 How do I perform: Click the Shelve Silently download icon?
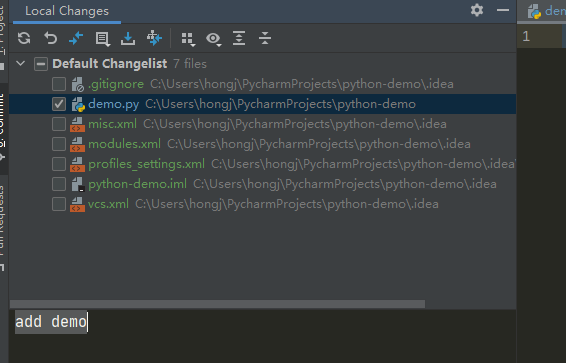tap(128, 38)
